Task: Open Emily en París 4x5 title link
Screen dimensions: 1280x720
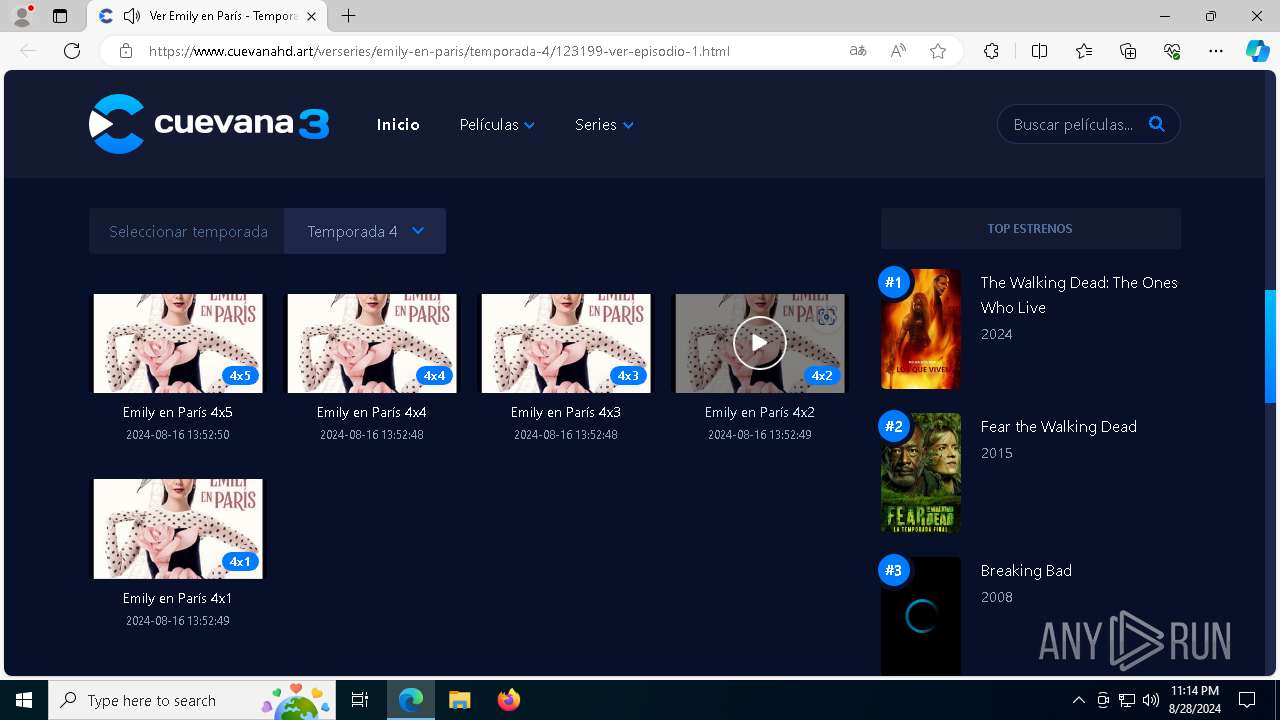Action: [x=178, y=412]
